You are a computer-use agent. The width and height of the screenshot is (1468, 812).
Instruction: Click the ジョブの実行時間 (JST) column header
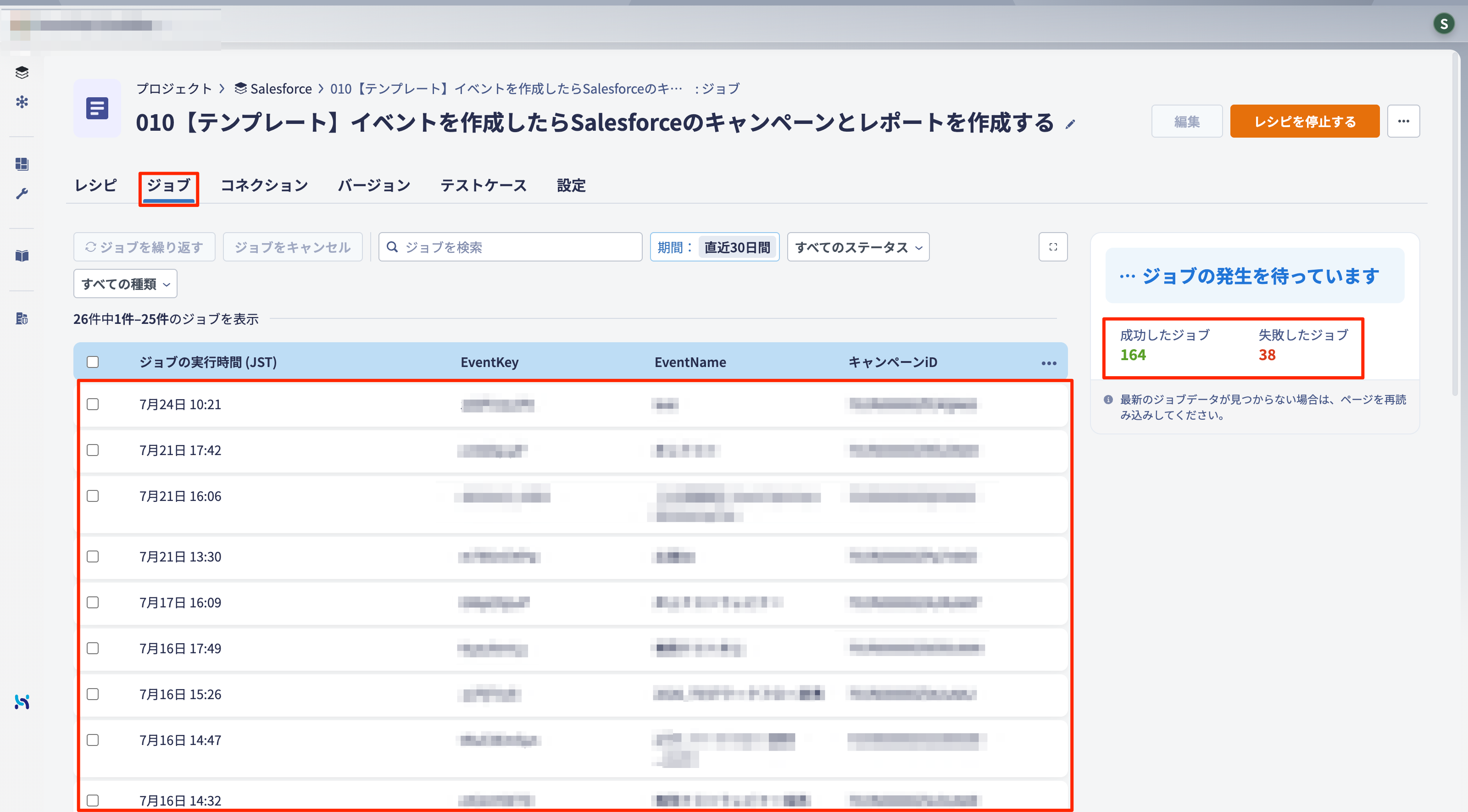pos(208,362)
